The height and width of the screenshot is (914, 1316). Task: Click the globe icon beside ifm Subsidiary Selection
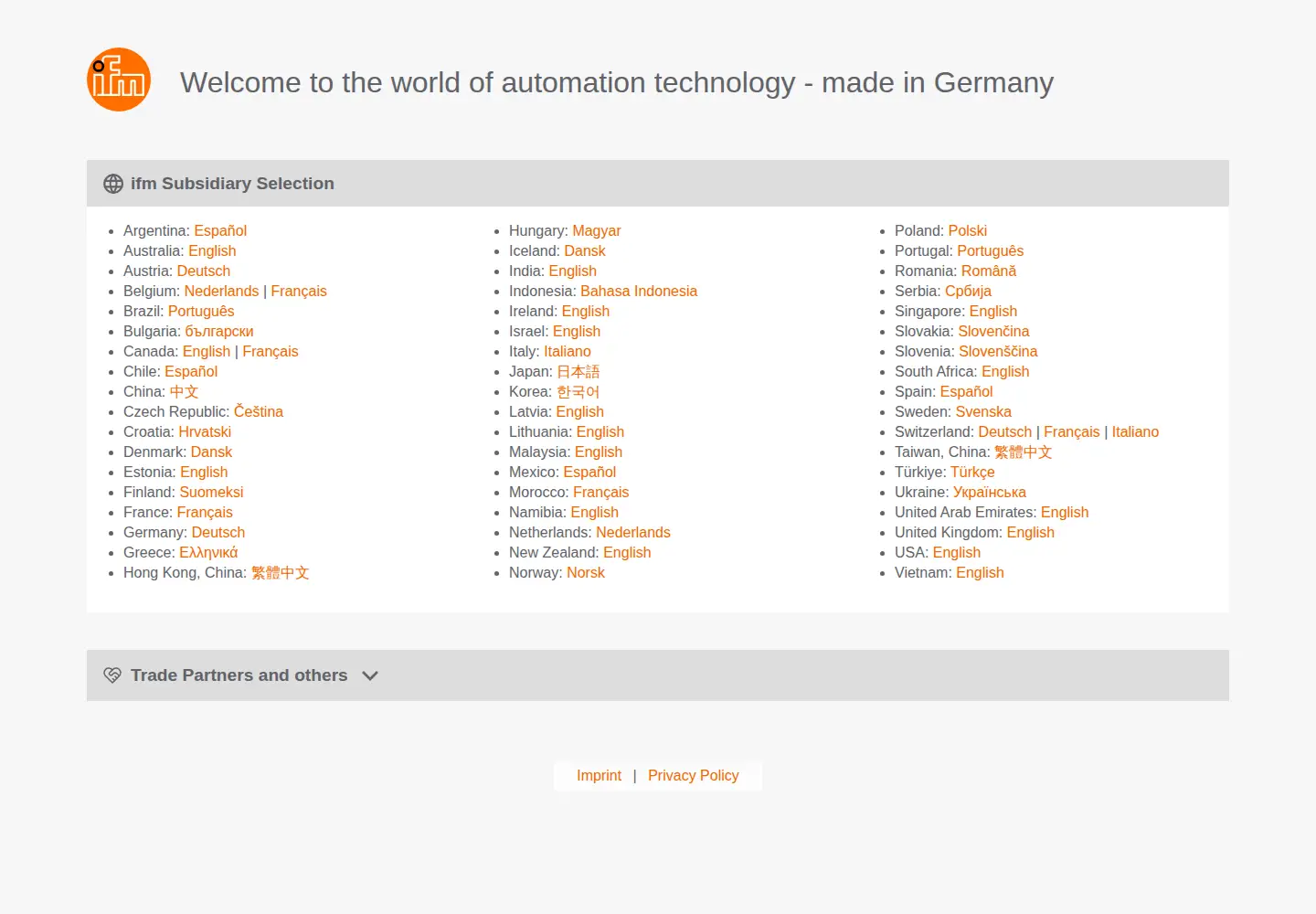point(113,184)
